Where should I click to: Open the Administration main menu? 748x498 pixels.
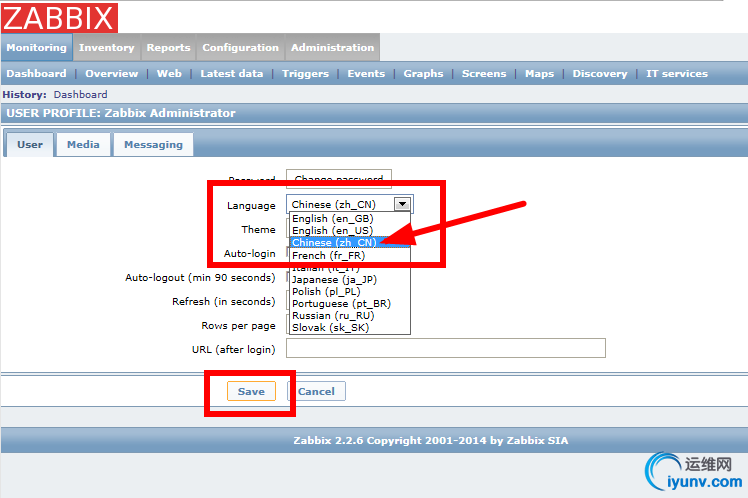click(332, 48)
